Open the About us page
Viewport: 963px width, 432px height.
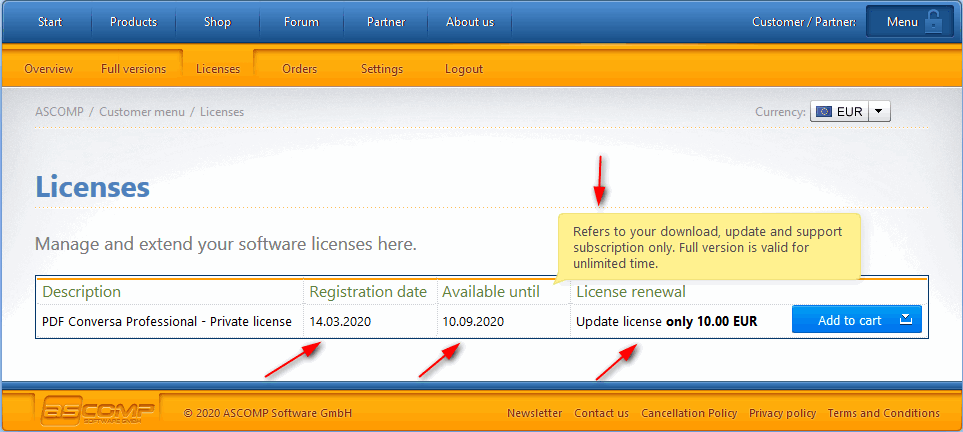coord(470,22)
